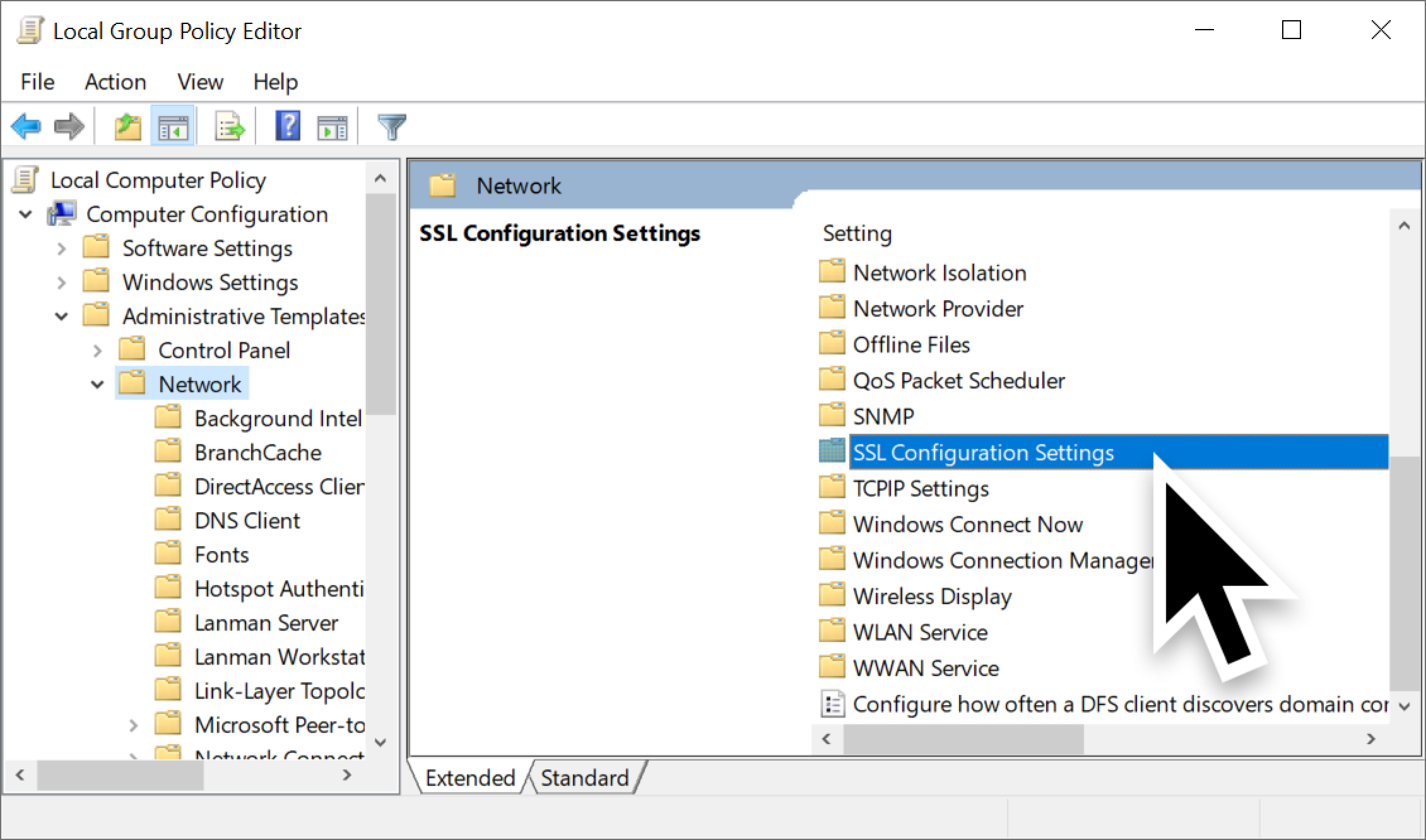The width and height of the screenshot is (1426, 840).
Task: Select the SSL Configuration Settings folder
Action: (983, 452)
